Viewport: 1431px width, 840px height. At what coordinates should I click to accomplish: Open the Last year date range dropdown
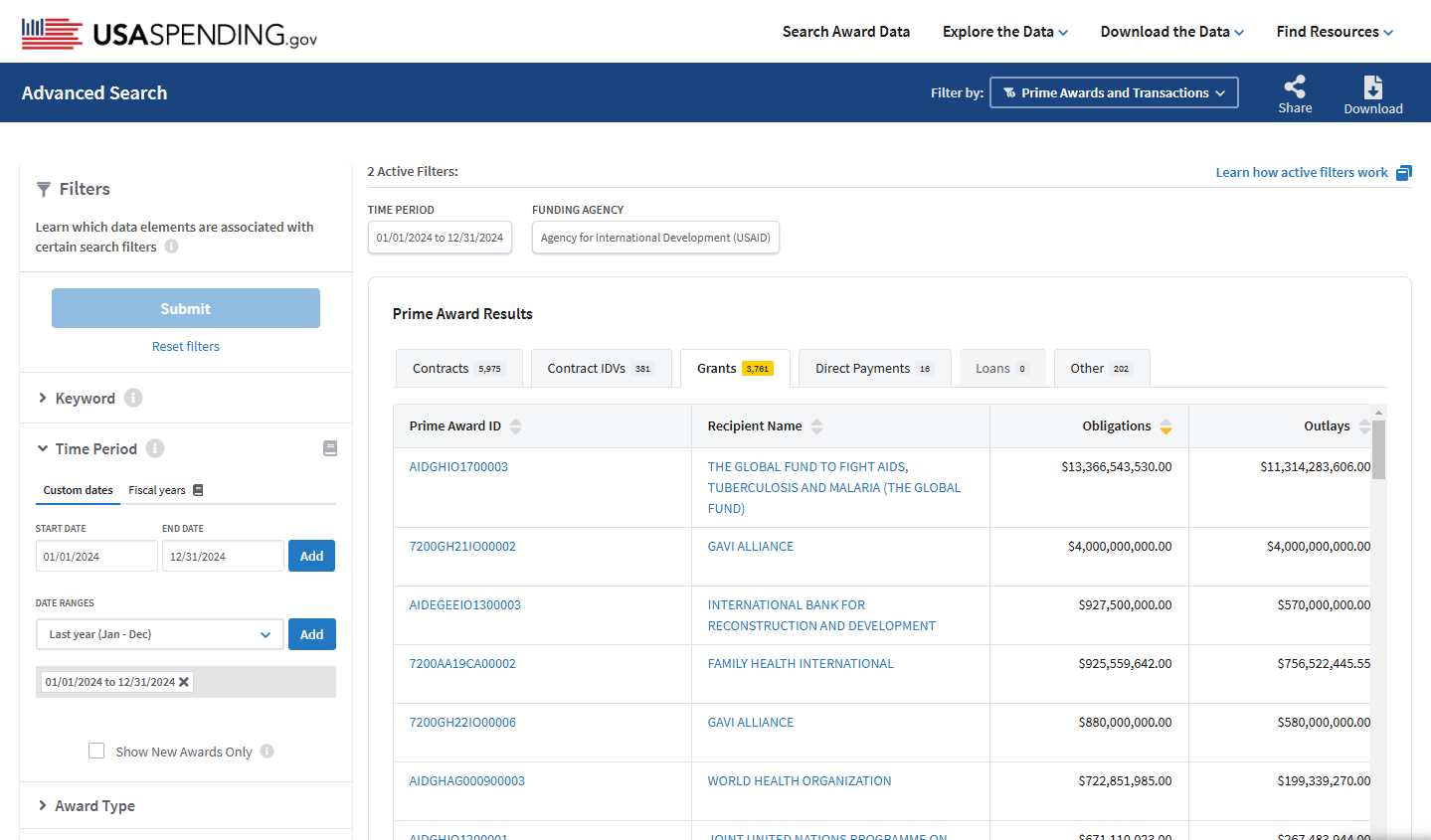pos(159,634)
